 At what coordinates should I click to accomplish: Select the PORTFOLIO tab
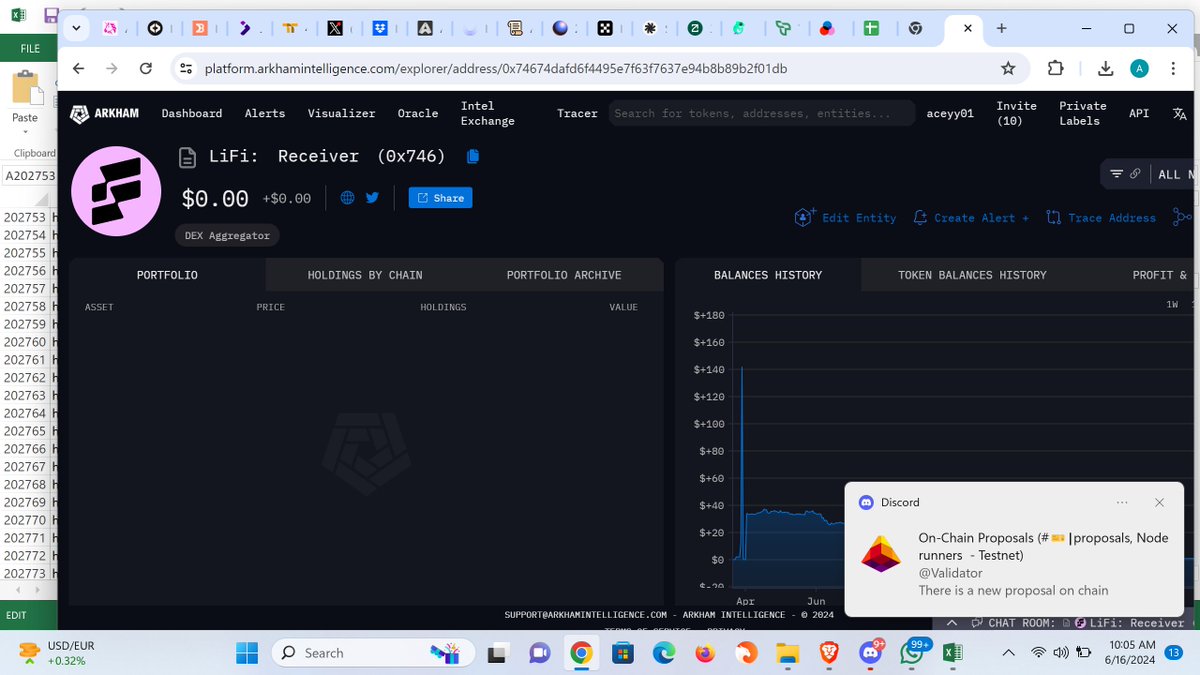[167, 275]
